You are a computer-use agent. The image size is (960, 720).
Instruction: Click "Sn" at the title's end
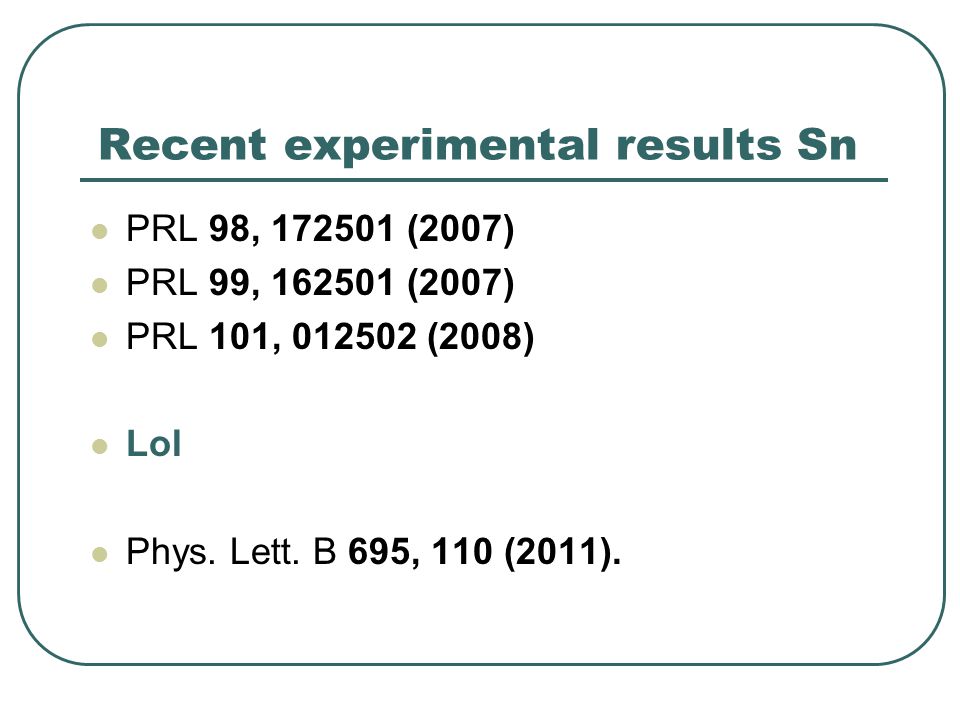827,144
